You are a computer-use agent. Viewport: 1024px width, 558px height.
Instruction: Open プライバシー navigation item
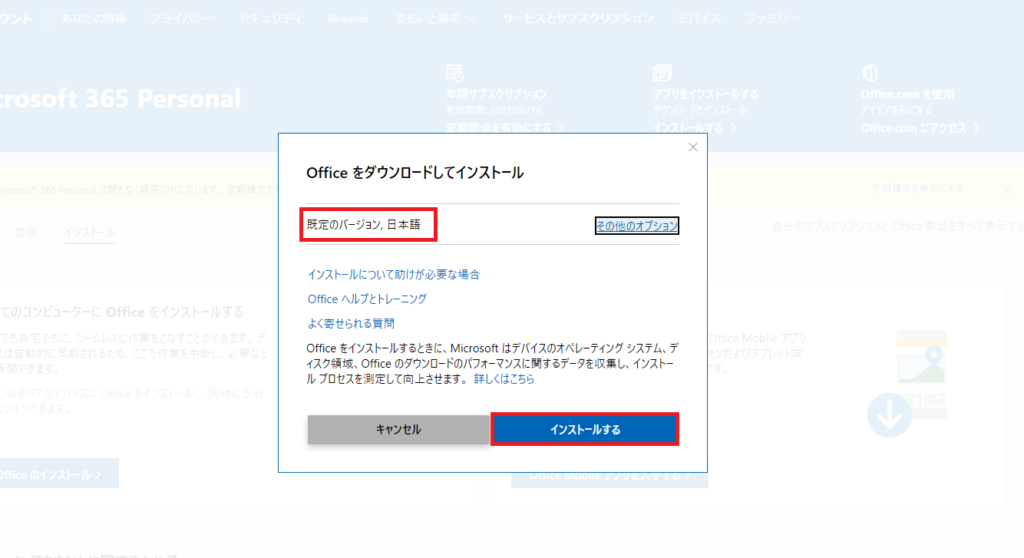tap(182, 18)
